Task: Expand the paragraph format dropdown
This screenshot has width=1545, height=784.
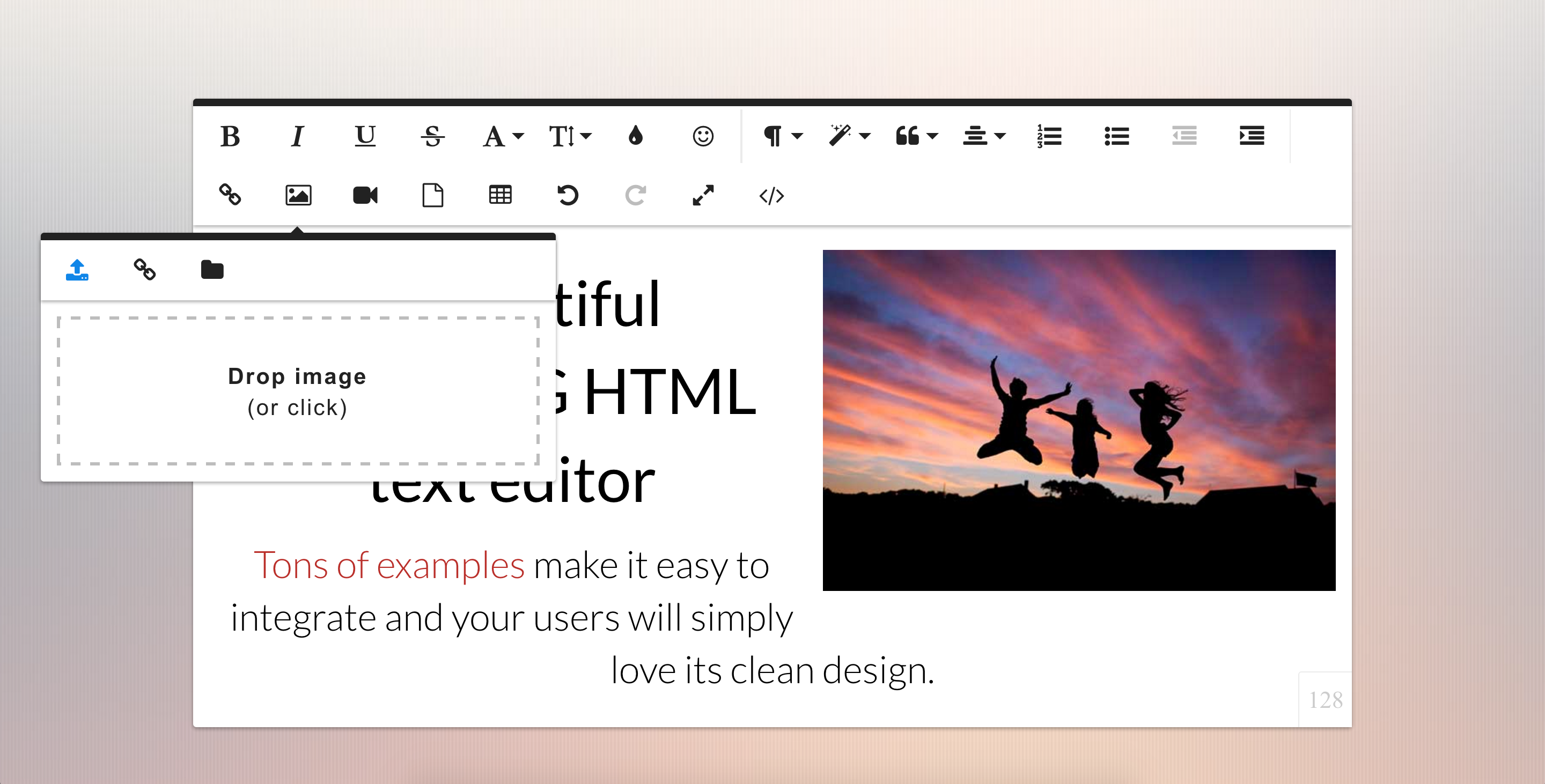Action: pyautogui.click(x=782, y=136)
